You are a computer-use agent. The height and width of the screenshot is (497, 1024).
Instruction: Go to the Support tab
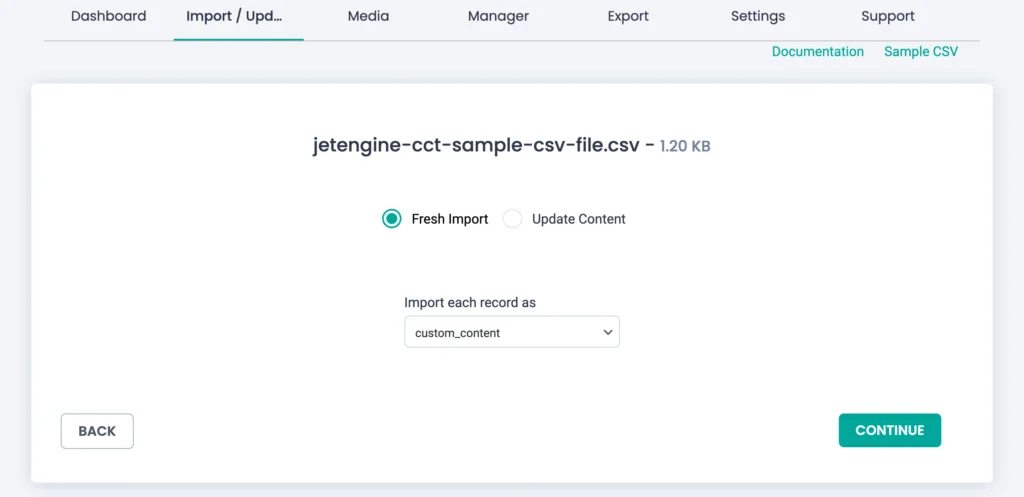point(888,16)
